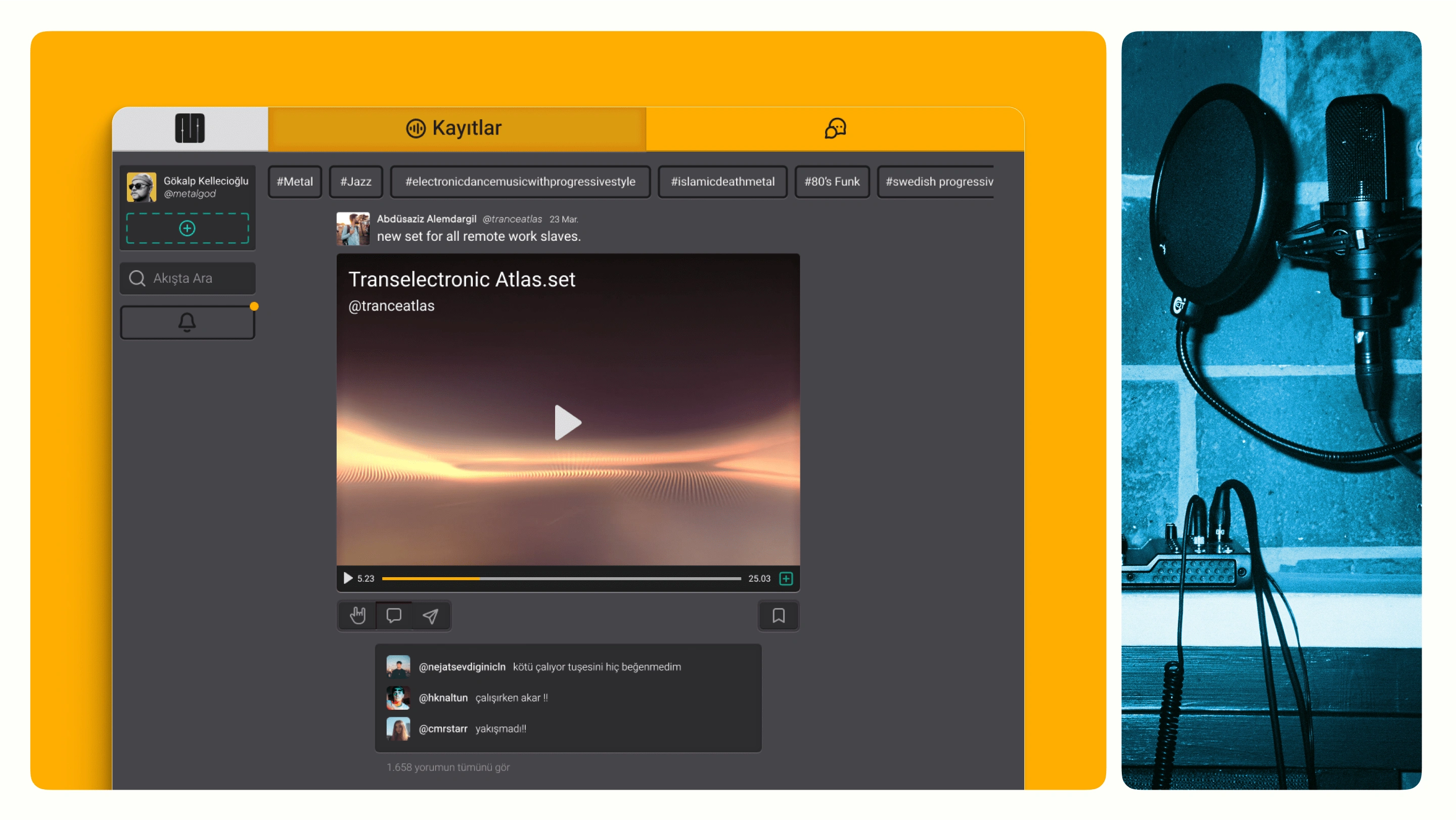Select the #Jazz tag

(355, 182)
